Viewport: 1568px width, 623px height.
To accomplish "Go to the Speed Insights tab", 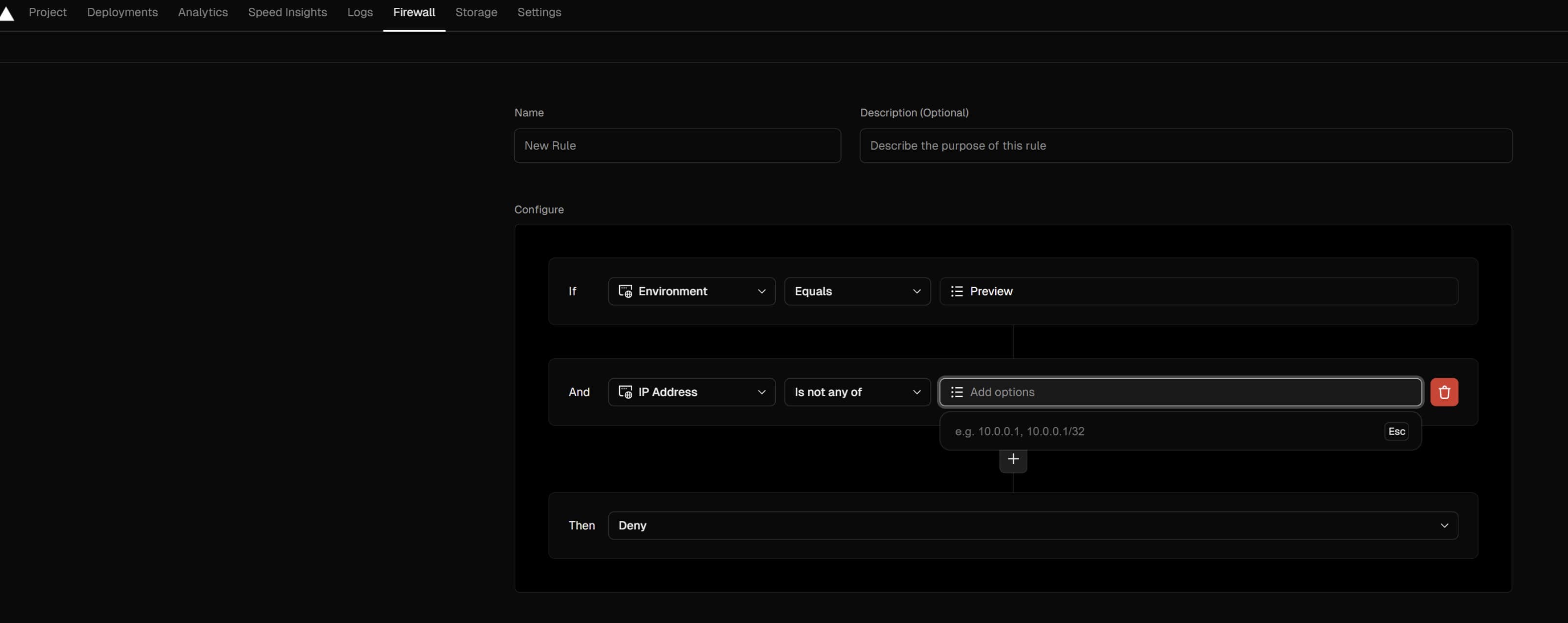I will point(287,12).
